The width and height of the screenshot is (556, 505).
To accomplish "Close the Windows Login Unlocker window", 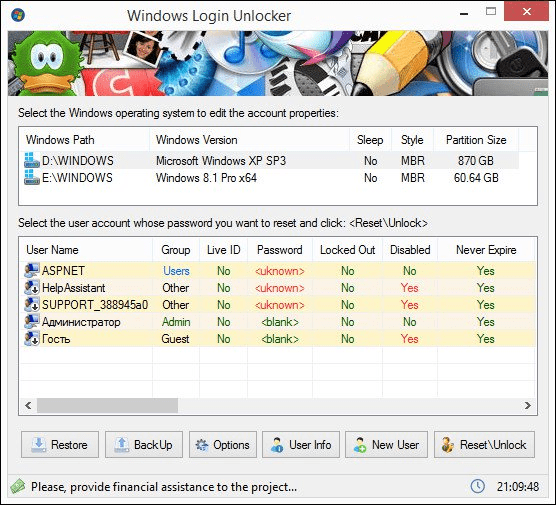I will tap(527, 12).
